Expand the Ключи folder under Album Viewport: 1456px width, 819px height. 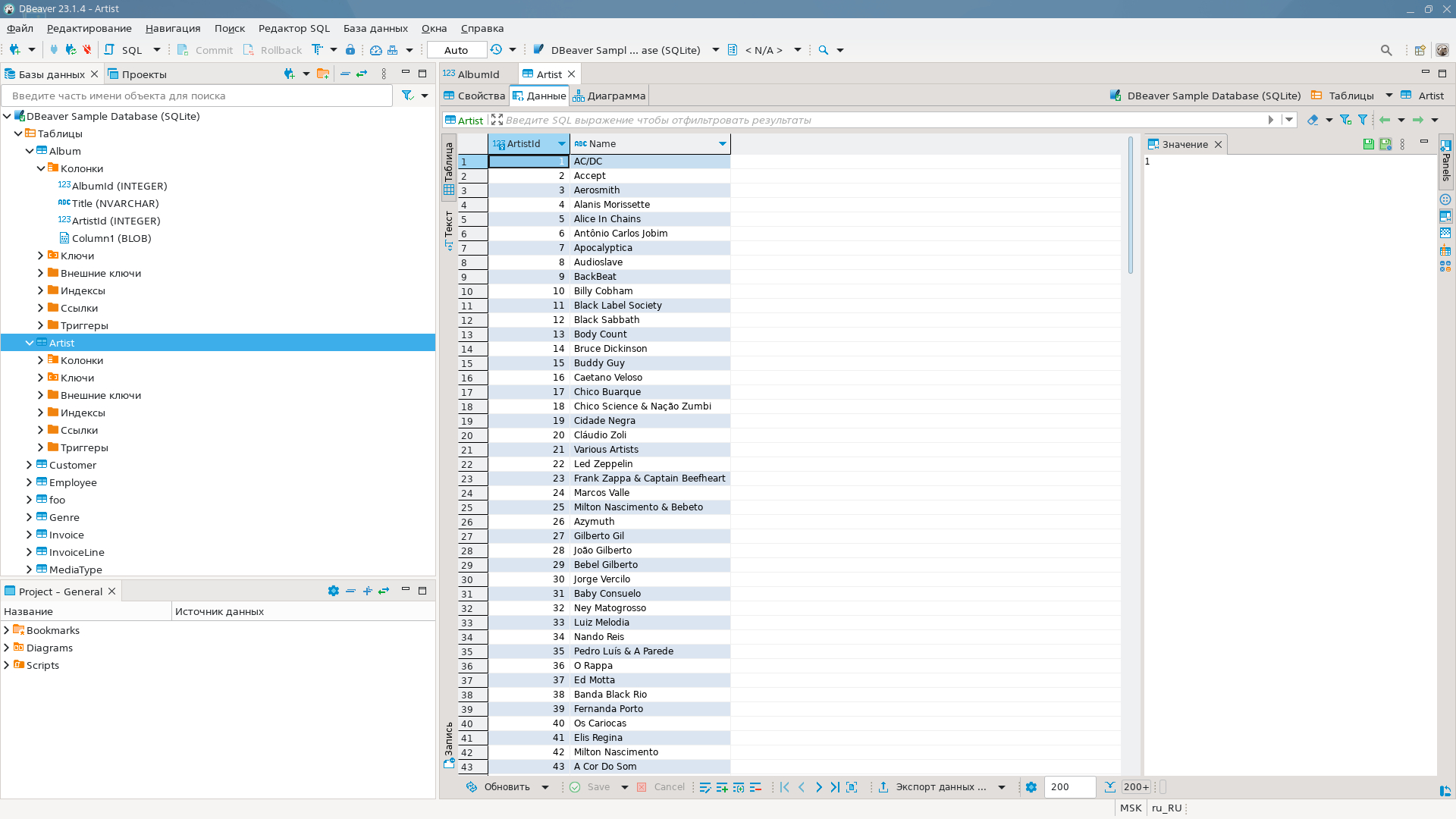(41, 256)
